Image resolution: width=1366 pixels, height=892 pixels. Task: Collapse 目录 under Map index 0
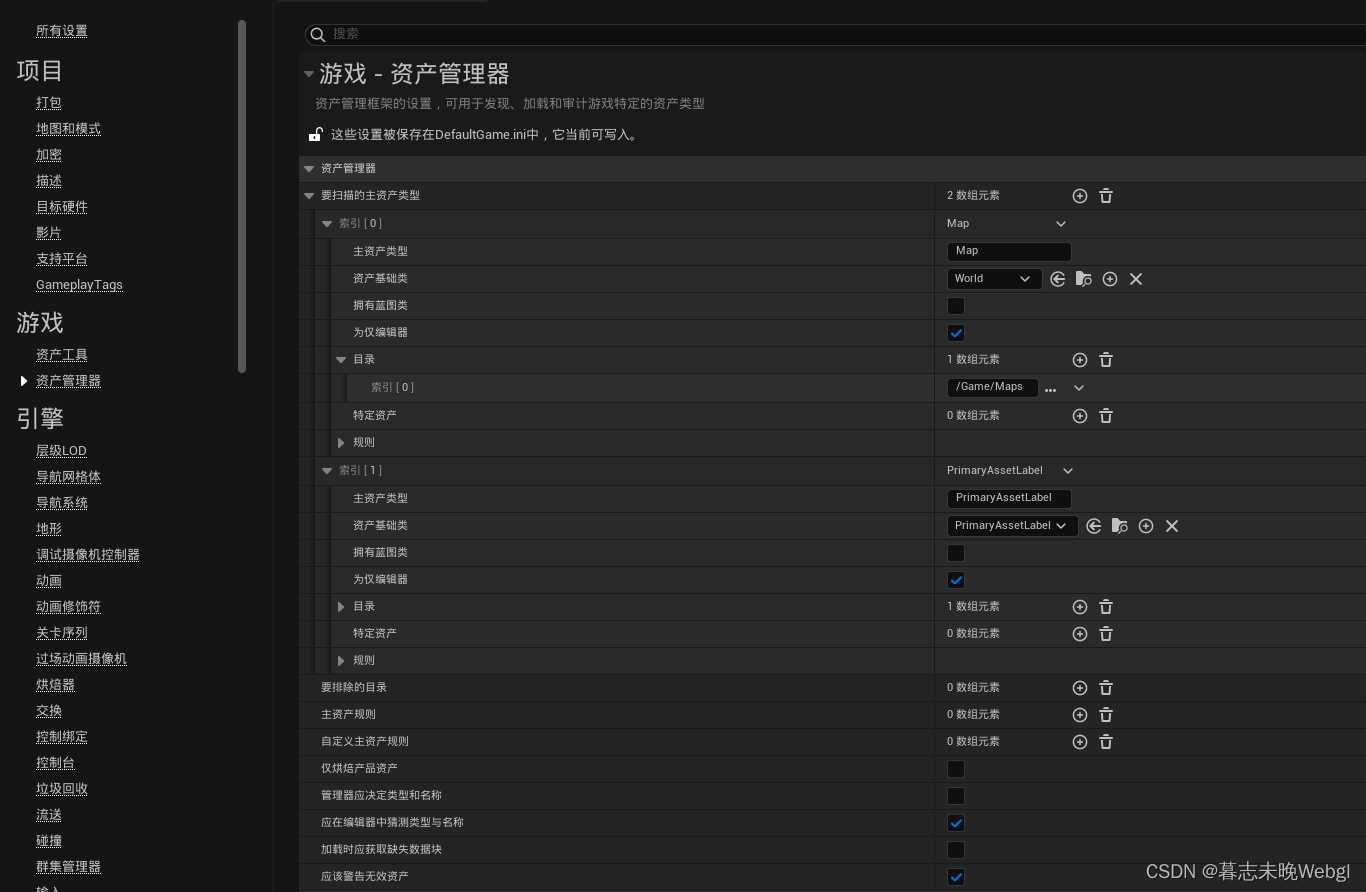(x=341, y=360)
